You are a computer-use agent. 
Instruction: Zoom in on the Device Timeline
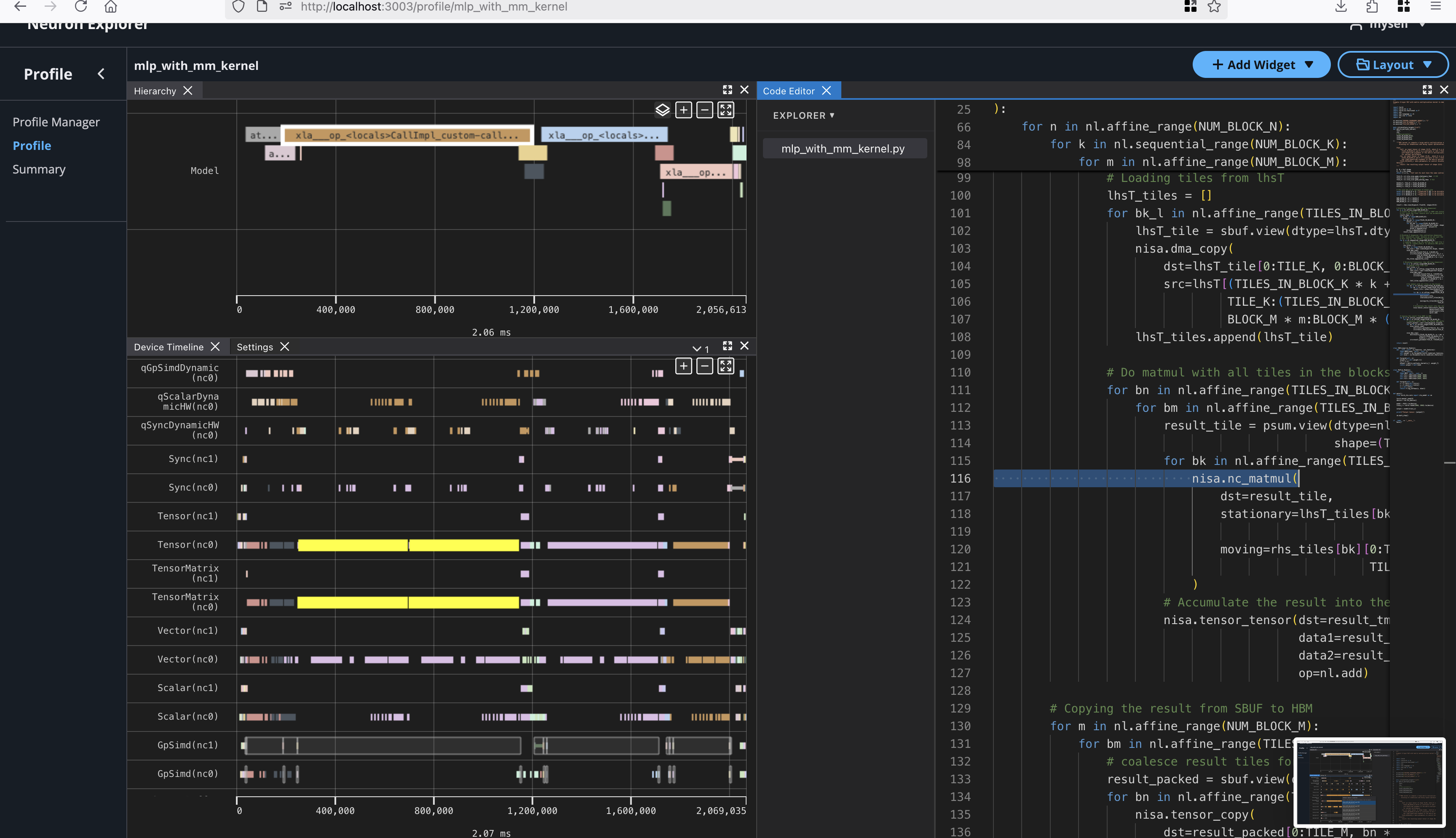coord(683,366)
